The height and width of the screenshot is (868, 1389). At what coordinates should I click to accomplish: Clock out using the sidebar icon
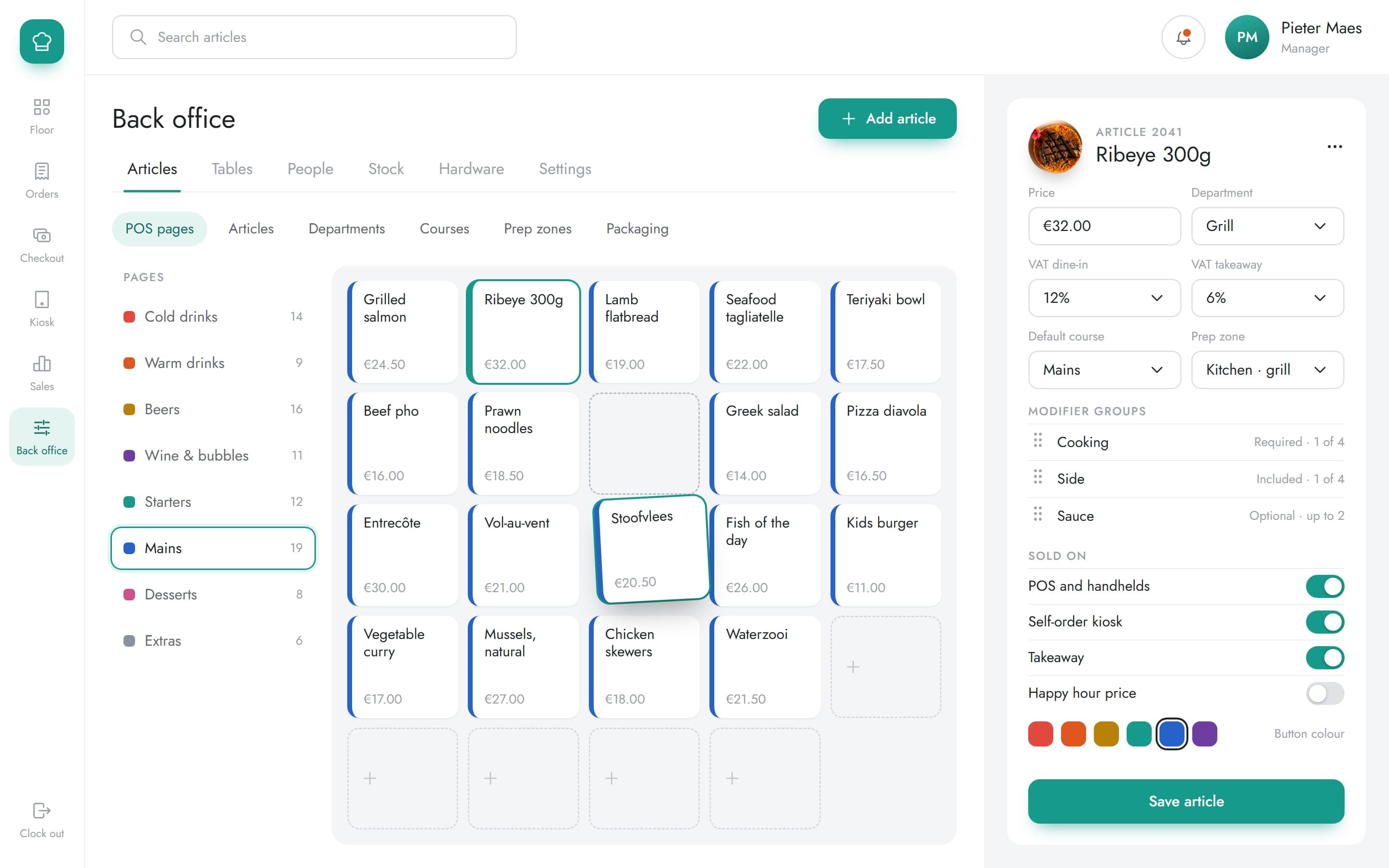click(x=42, y=820)
